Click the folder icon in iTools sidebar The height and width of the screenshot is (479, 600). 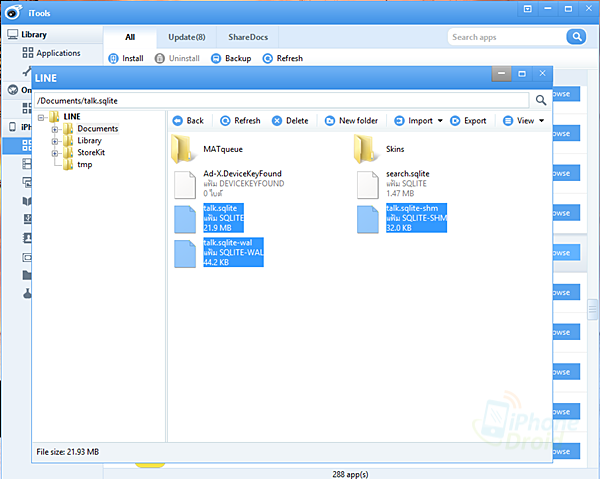(x=27, y=275)
